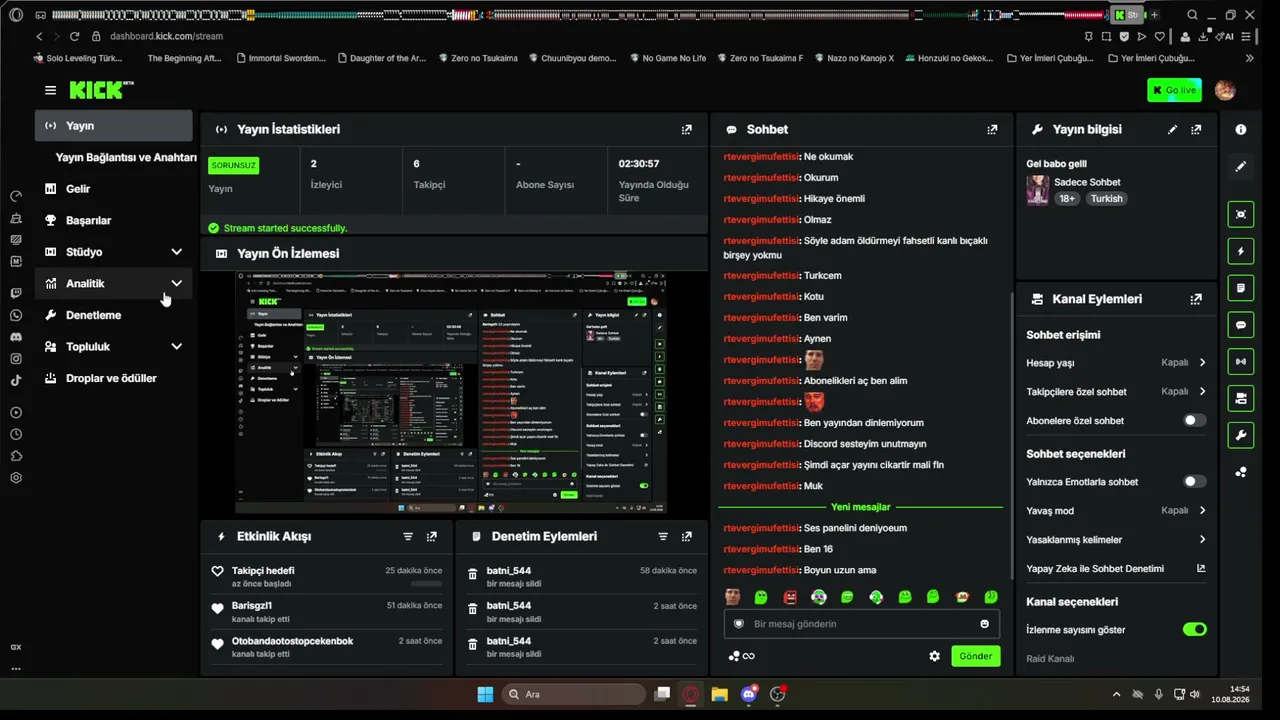Click the pencil edit icon in the right toolbar

click(x=1241, y=166)
